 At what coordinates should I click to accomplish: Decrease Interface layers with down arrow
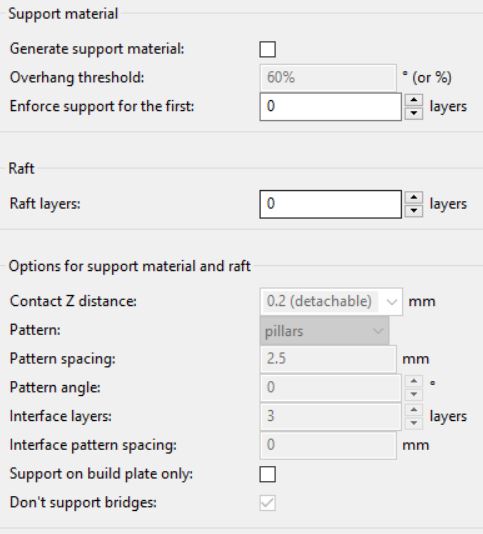click(414, 423)
